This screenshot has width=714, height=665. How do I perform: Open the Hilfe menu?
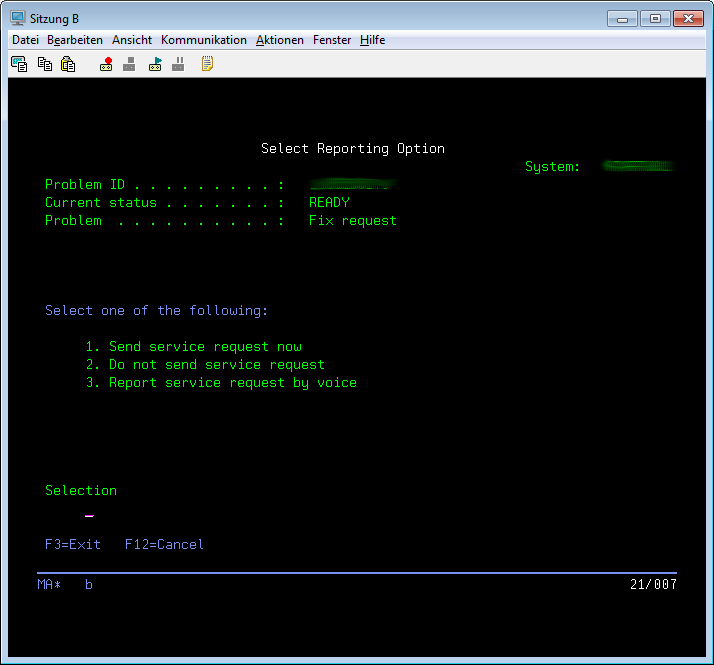(373, 40)
